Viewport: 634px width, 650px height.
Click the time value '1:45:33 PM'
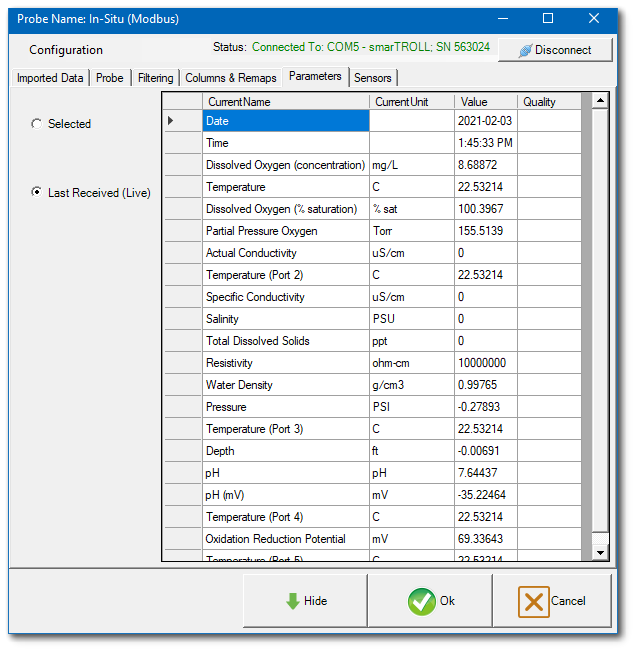click(486, 143)
